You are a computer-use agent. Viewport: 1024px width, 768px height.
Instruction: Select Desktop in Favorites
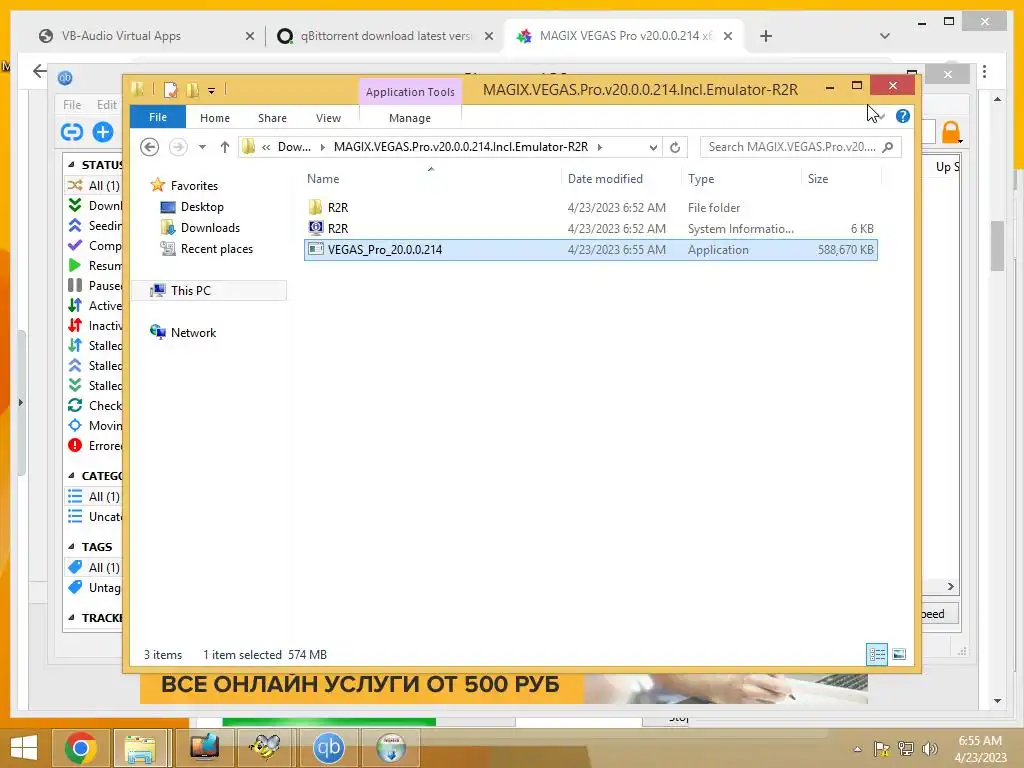tap(202, 207)
